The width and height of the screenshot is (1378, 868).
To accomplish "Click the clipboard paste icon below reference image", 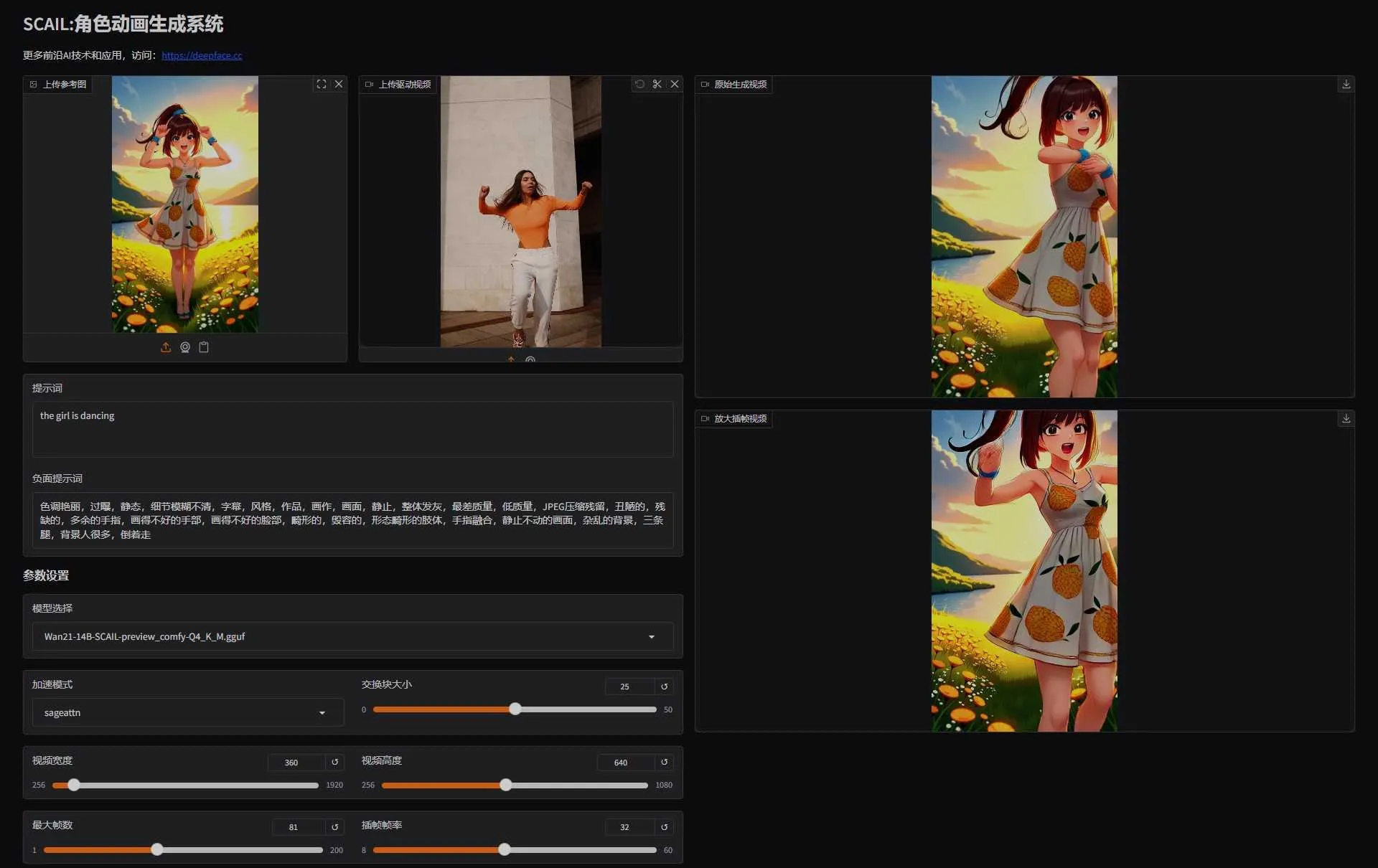I will [x=204, y=347].
